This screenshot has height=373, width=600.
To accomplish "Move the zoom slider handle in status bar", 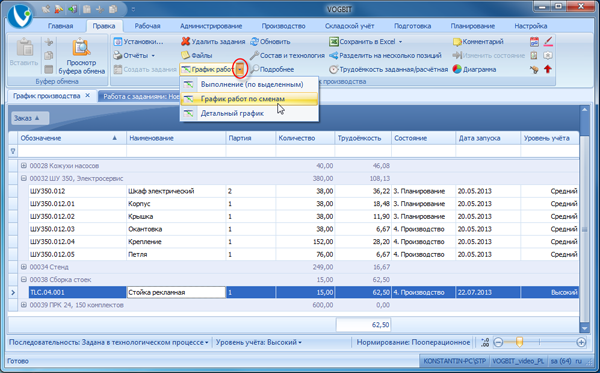I will [519, 342].
